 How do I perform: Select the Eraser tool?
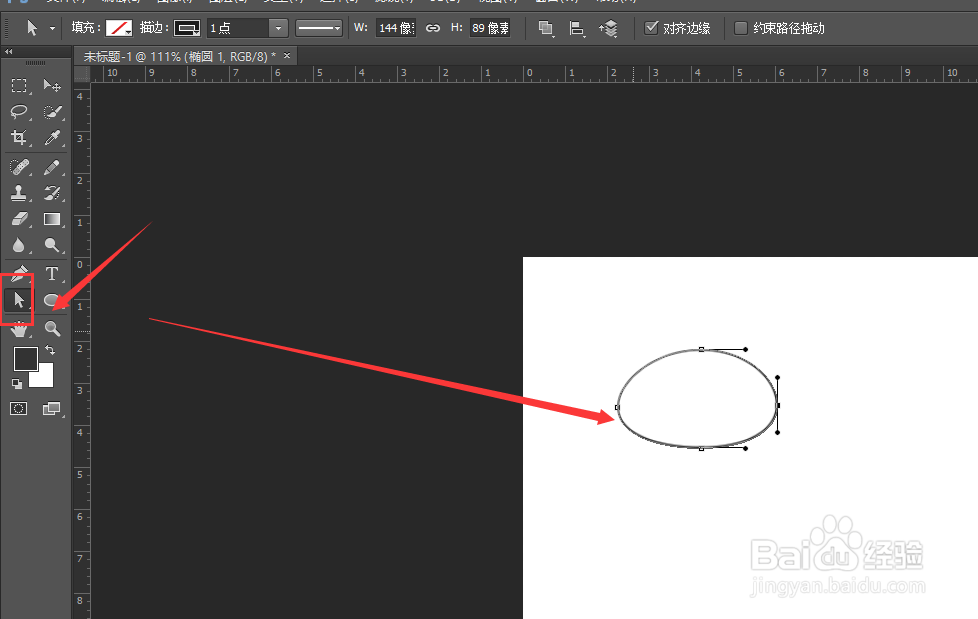pyautogui.click(x=19, y=219)
